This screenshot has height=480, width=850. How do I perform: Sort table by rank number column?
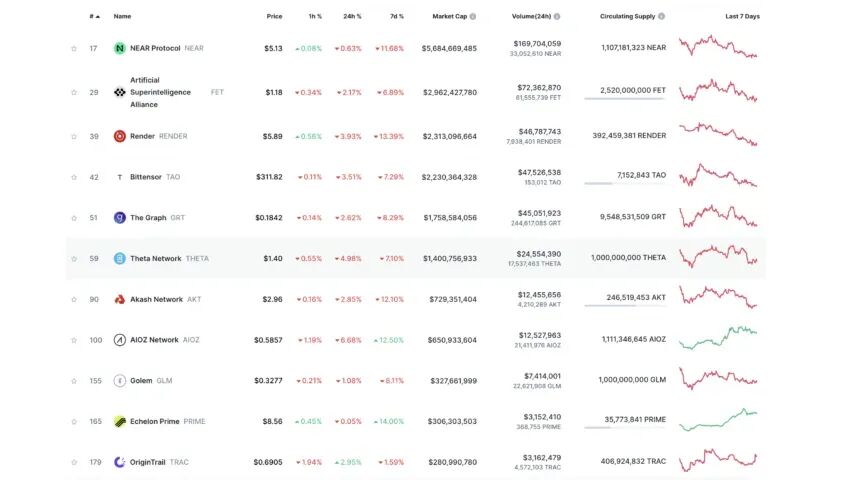tap(93, 16)
